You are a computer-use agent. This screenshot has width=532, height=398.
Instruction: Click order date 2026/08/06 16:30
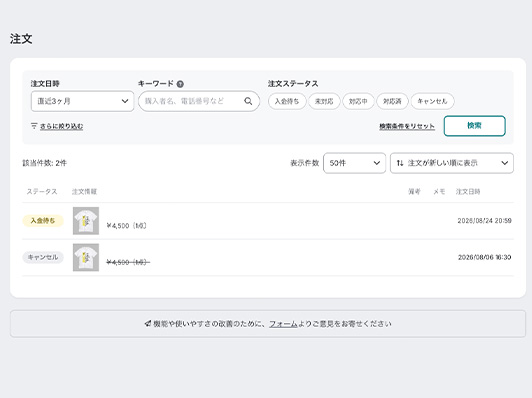(484, 257)
